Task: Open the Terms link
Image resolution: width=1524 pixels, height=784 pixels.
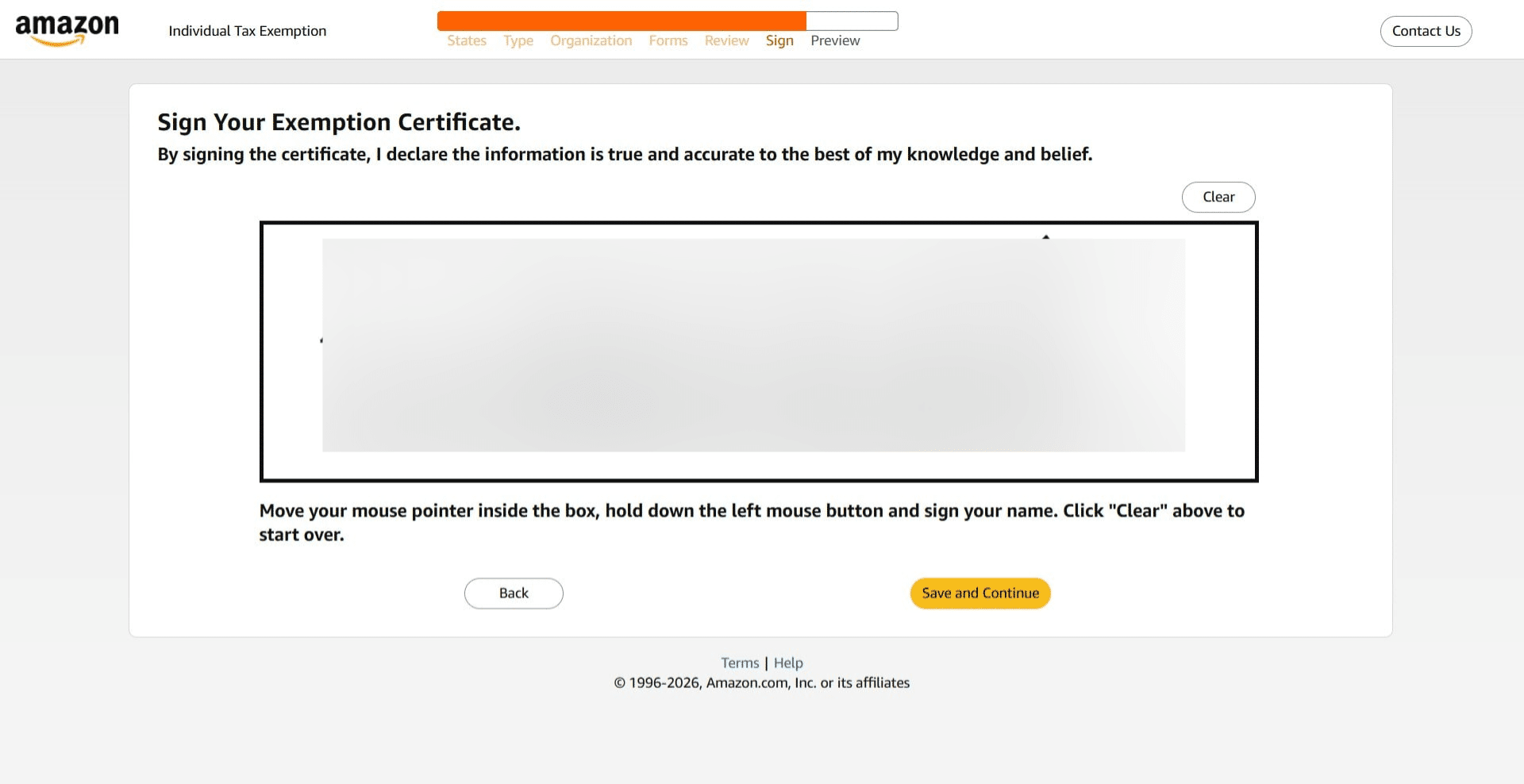Action: click(x=739, y=663)
